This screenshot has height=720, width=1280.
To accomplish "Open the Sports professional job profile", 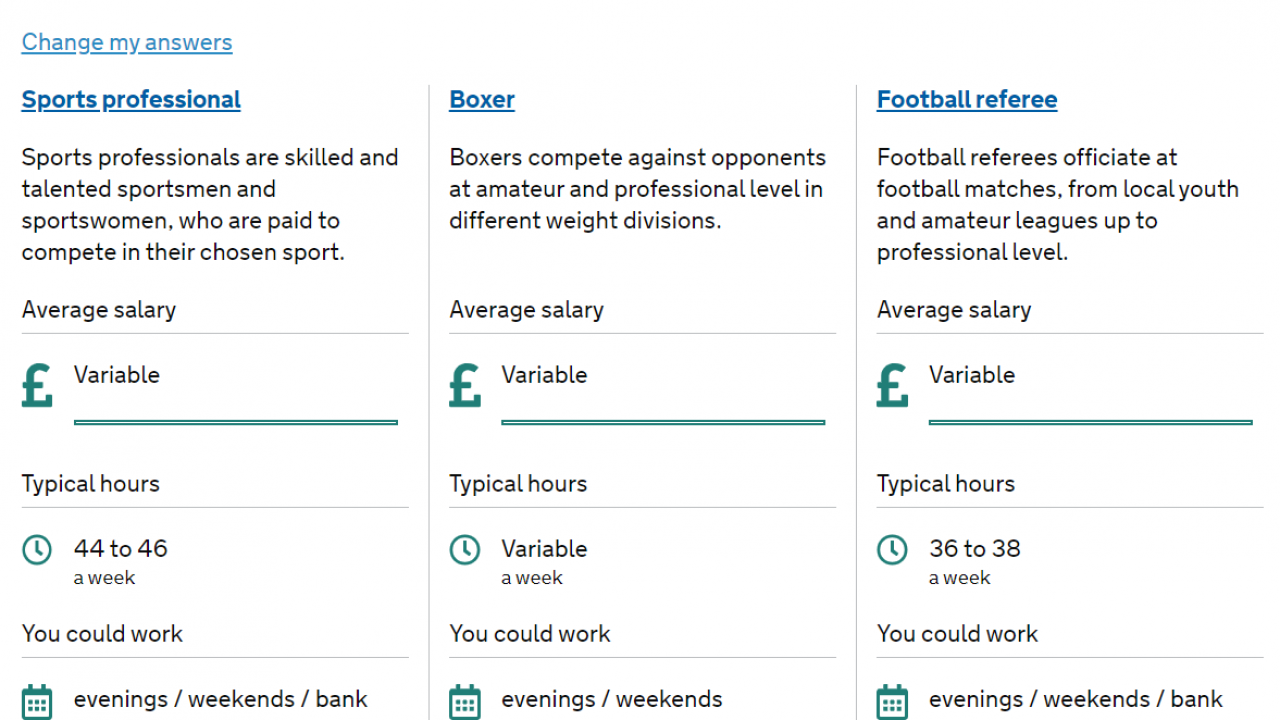I will (131, 100).
